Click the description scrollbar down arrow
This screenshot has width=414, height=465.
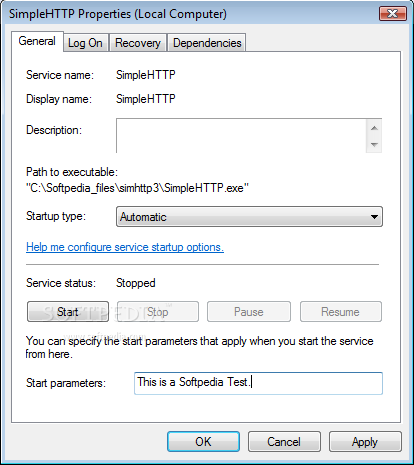tap(374, 144)
